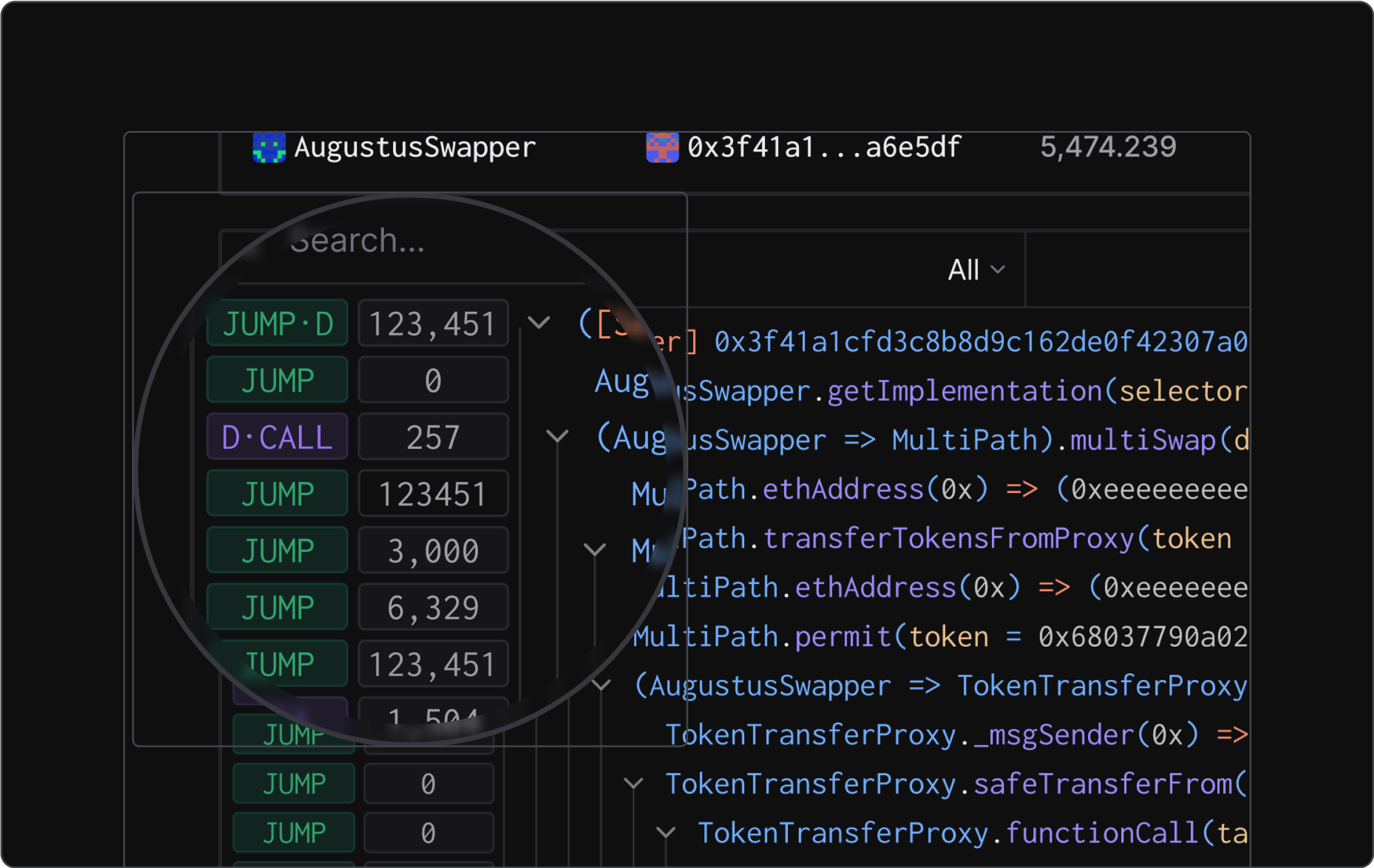Collapse AugustusSwapper => TokenTransferProxy chevron

tap(601, 684)
